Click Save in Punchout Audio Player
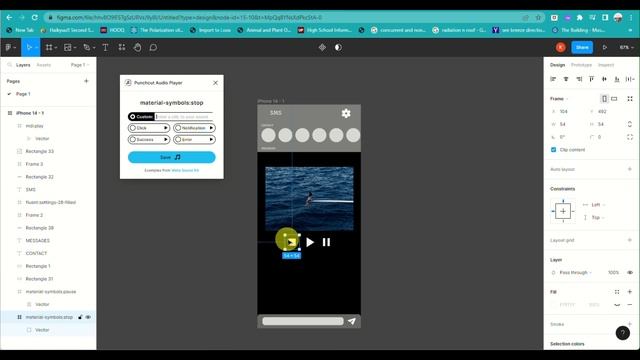Screen dimensions: 640x360 point(171,157)
